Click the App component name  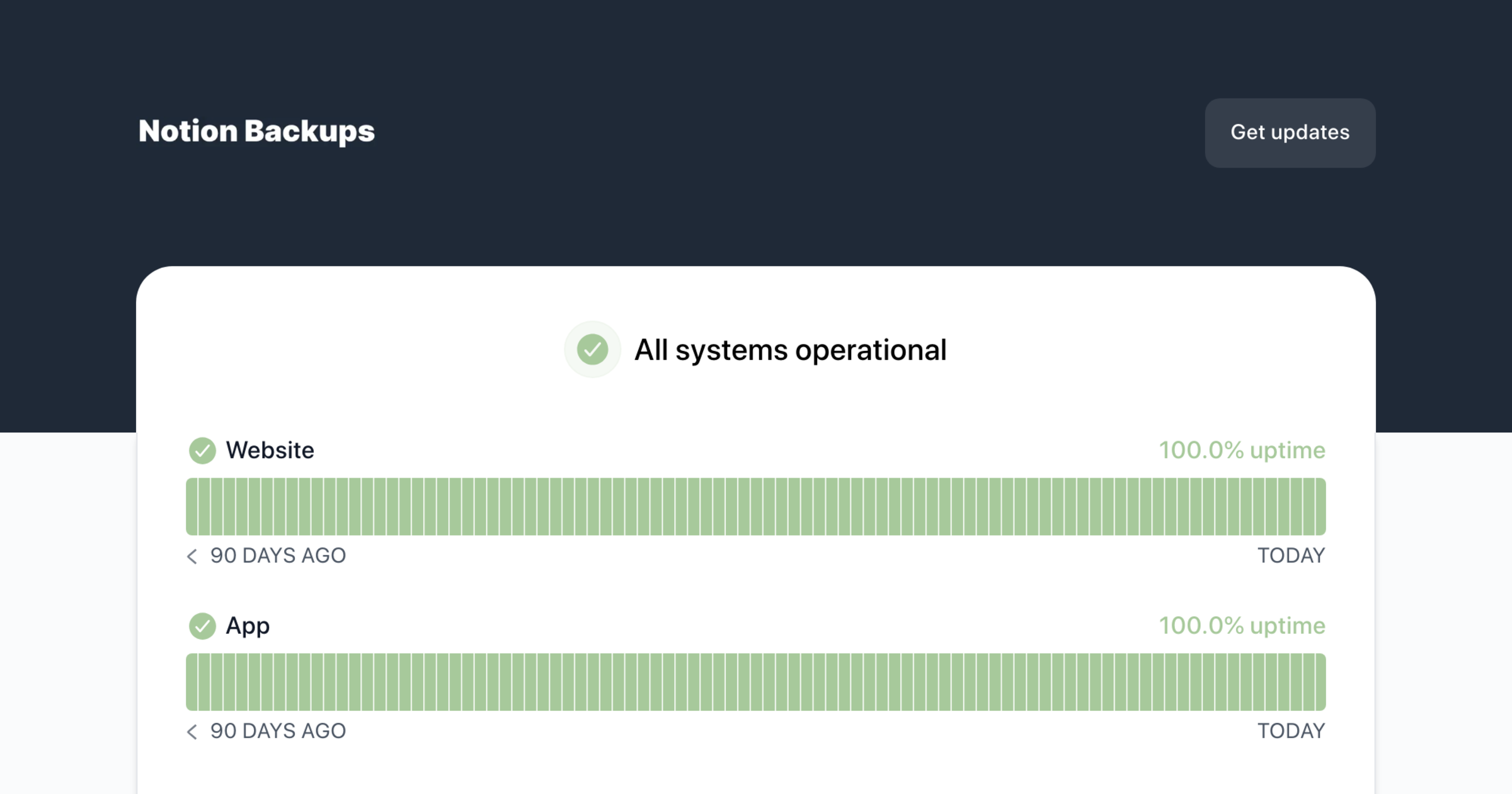pyautogui.click(x=248, y=626)
